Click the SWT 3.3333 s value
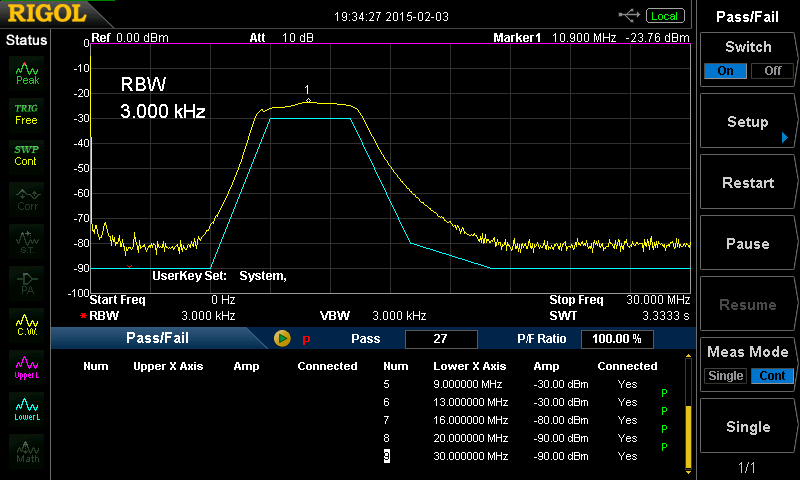Viewport: 800px width, 480px height. tap(665, 316)
